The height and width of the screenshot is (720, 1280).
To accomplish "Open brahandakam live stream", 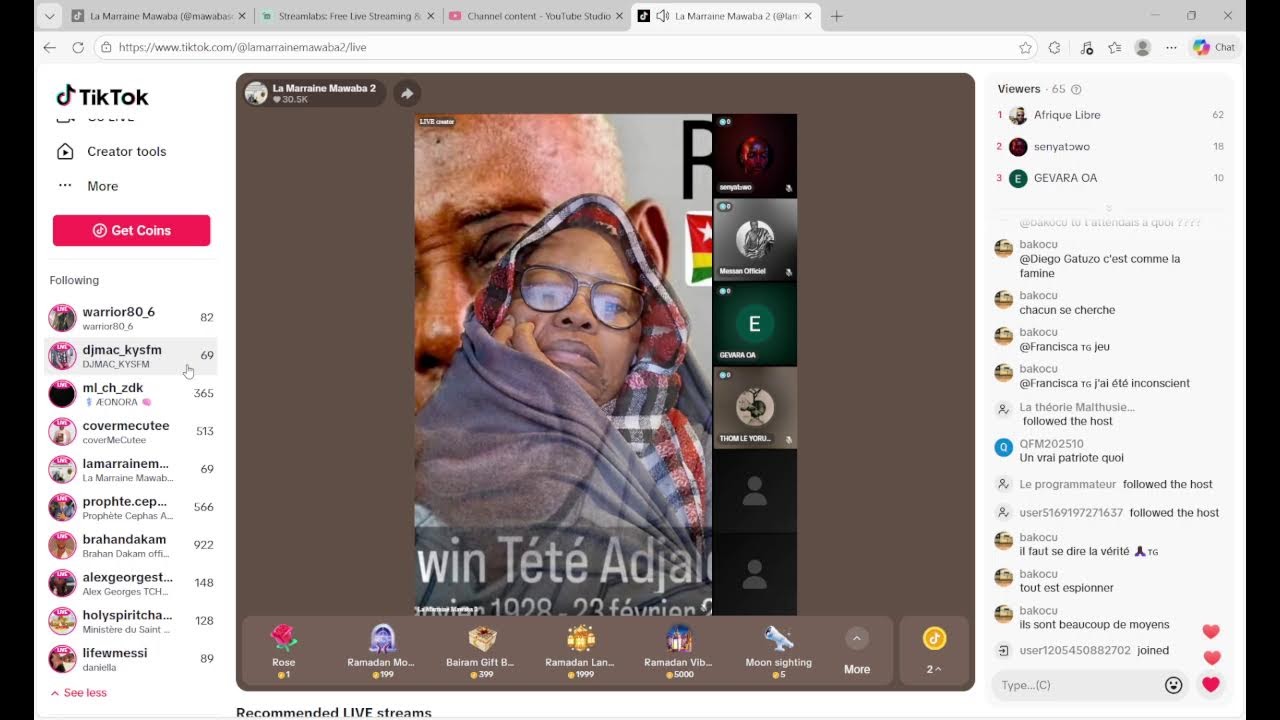I will tap(131, 546).
